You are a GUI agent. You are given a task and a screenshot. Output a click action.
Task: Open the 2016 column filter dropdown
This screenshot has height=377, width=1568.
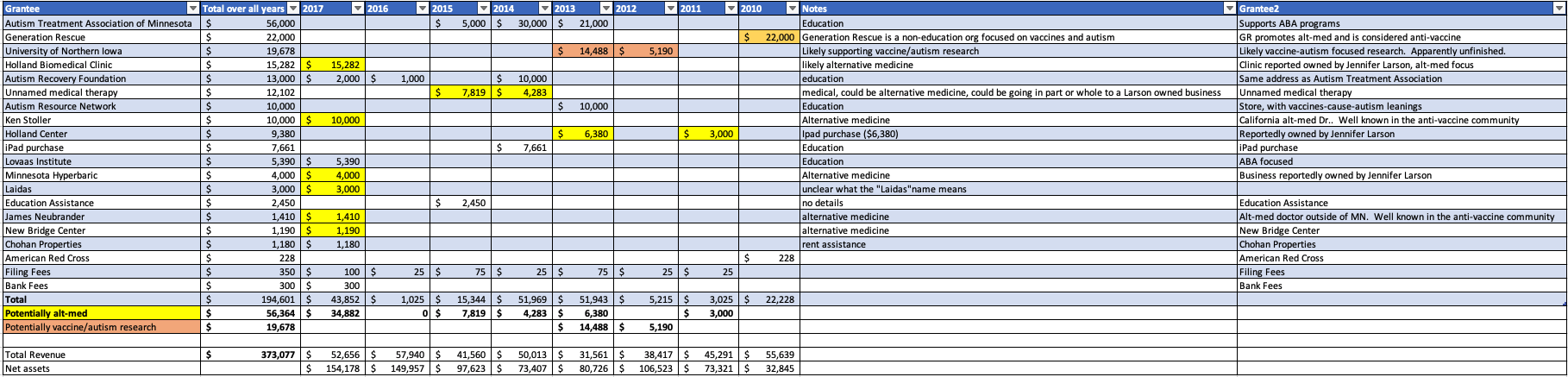pos(422,9)
